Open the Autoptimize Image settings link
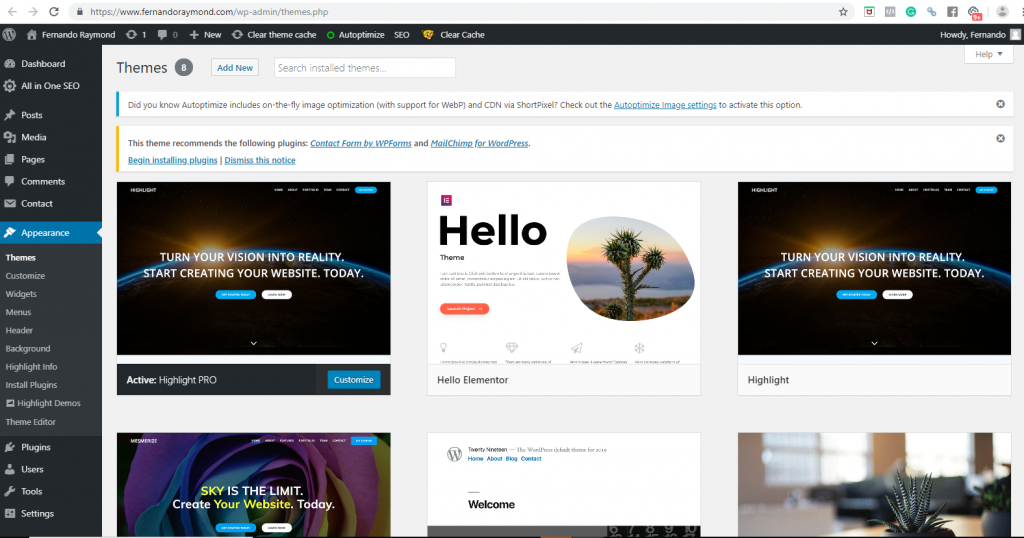1024x538 pixels. [x=665, y=104]
